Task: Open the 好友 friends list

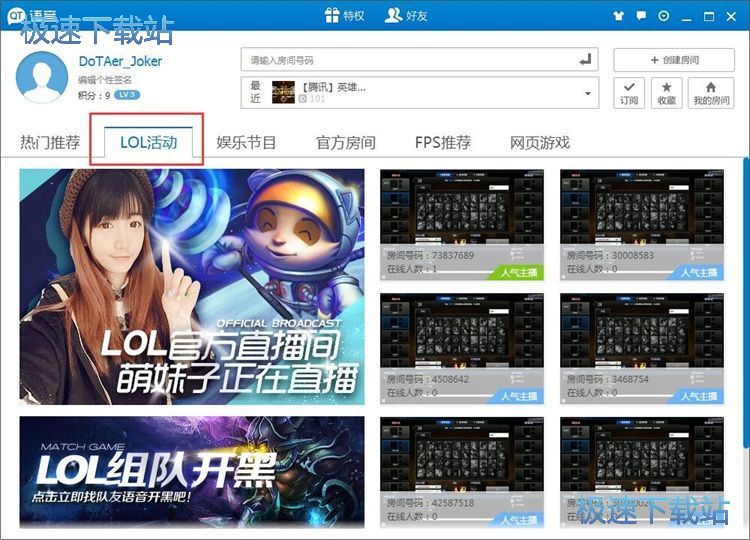Action: tap(406, 15)
